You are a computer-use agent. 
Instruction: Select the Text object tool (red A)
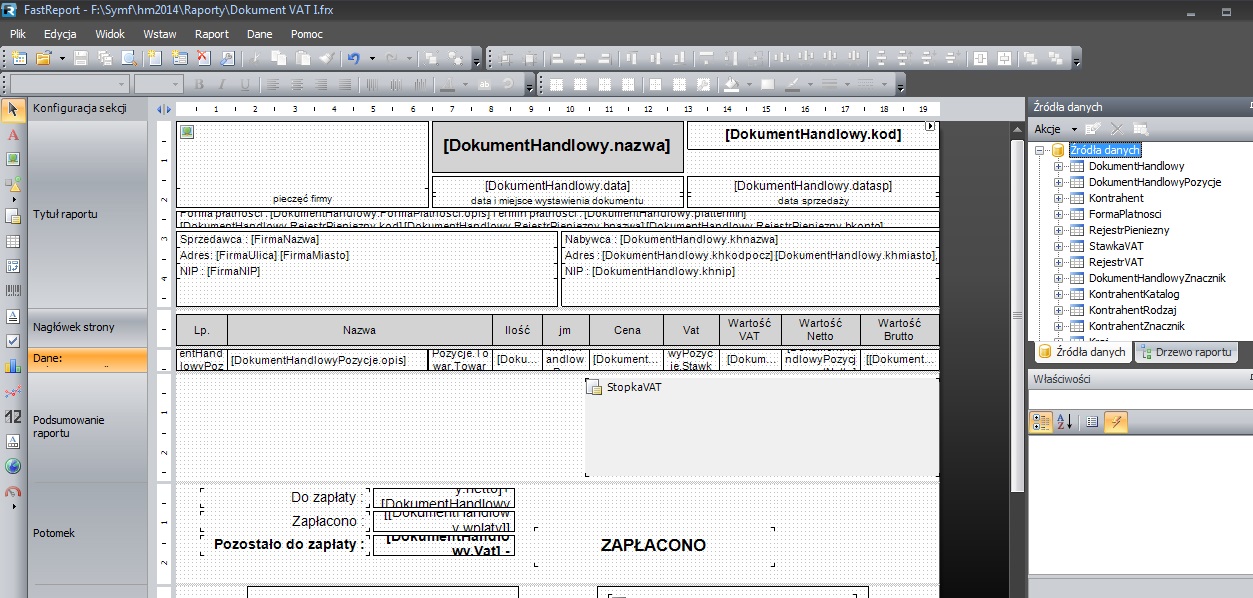pyautogui.click(x=13, y=134)
